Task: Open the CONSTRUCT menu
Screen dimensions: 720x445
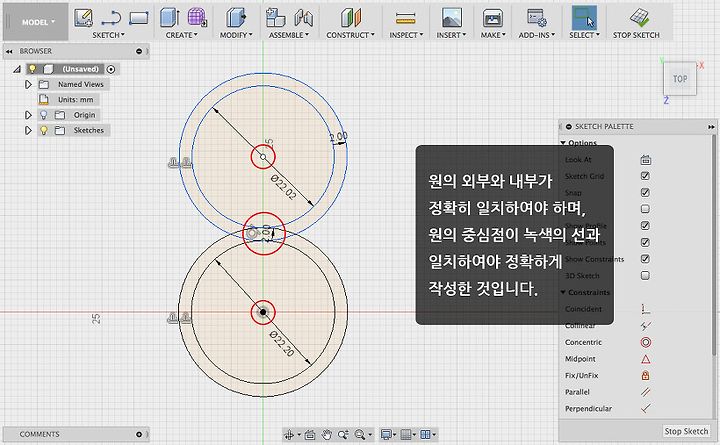Action: point(350,35)
